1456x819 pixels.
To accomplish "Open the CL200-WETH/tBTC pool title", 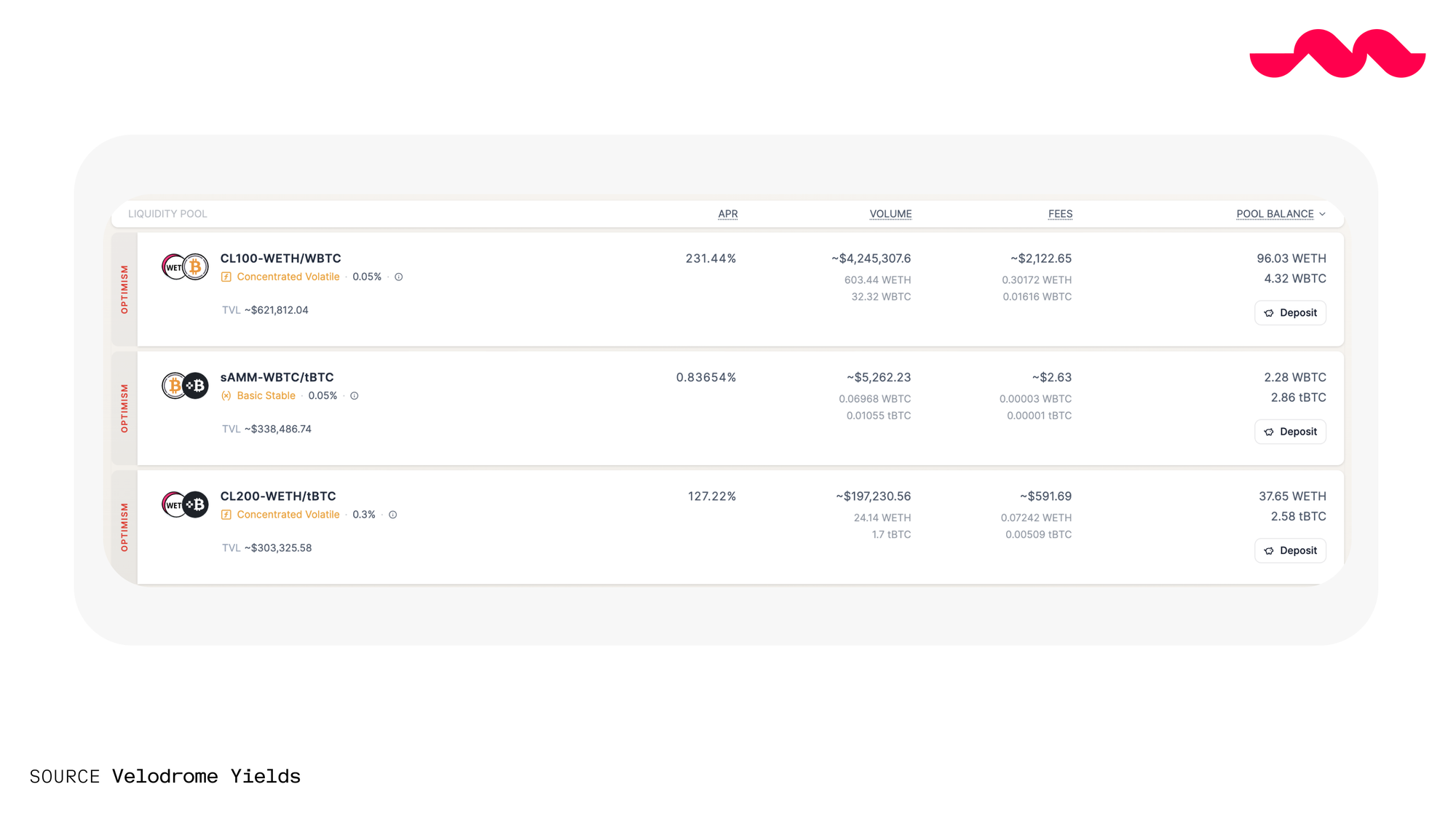I will tap(278, 496).
